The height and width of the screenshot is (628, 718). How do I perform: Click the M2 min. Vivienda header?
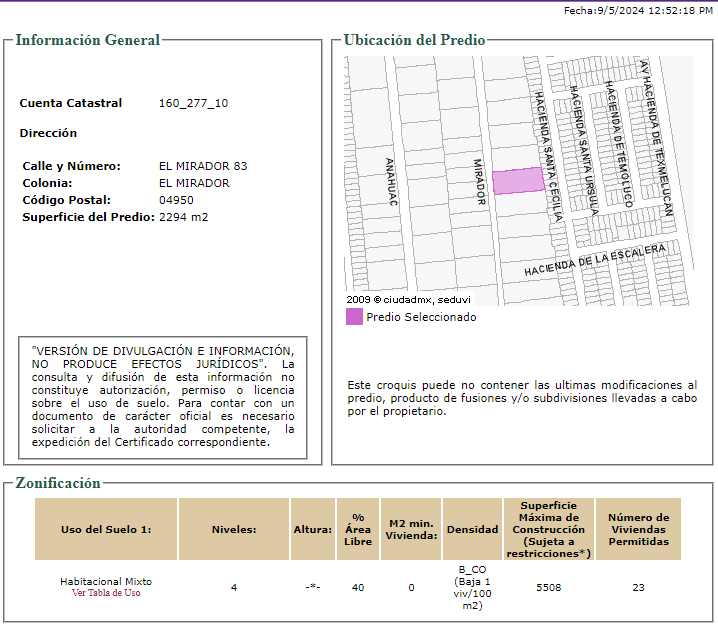[x=411, y=529]
